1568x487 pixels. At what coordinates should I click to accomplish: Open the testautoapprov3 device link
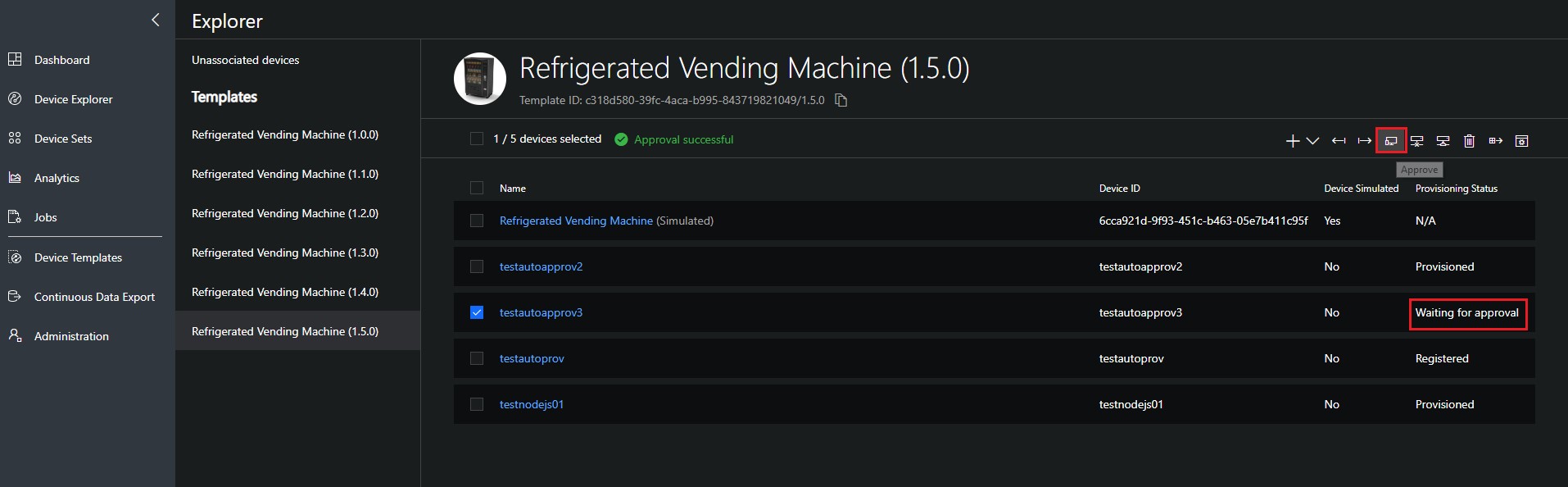(541, 312)
